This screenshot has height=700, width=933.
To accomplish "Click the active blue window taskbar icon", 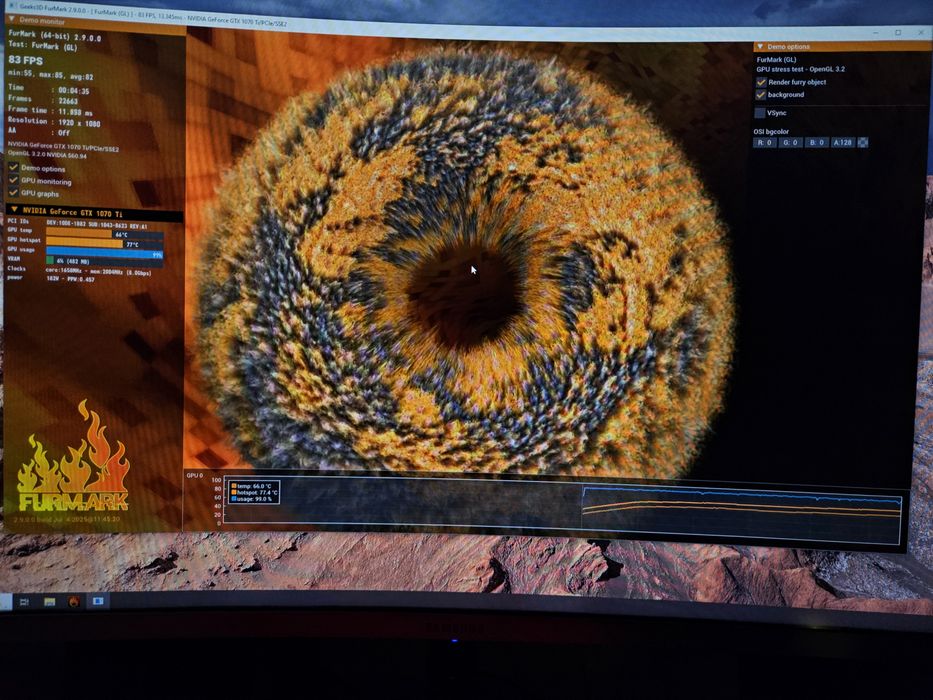I will click(98, 601).
